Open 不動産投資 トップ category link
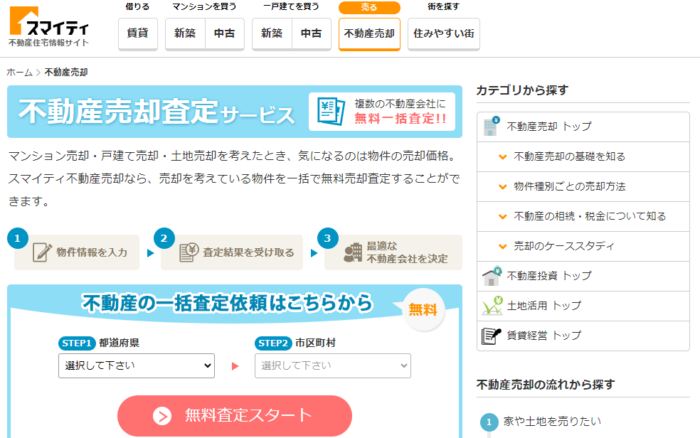The height and width of the screenshot is (438, 700). coord(583,276)
